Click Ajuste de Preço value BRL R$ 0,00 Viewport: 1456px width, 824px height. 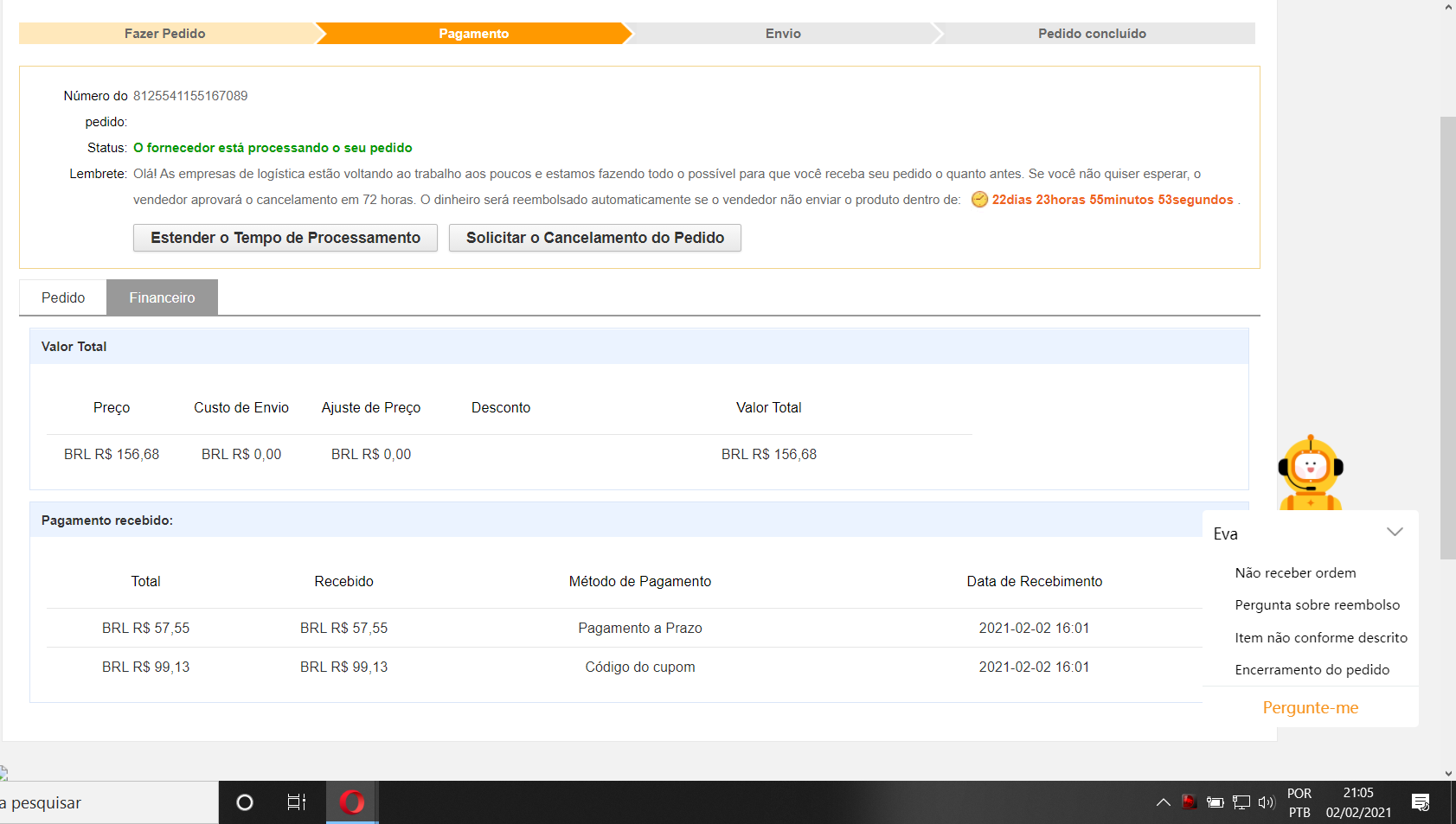pyautogui.click(x=371, y=454)
